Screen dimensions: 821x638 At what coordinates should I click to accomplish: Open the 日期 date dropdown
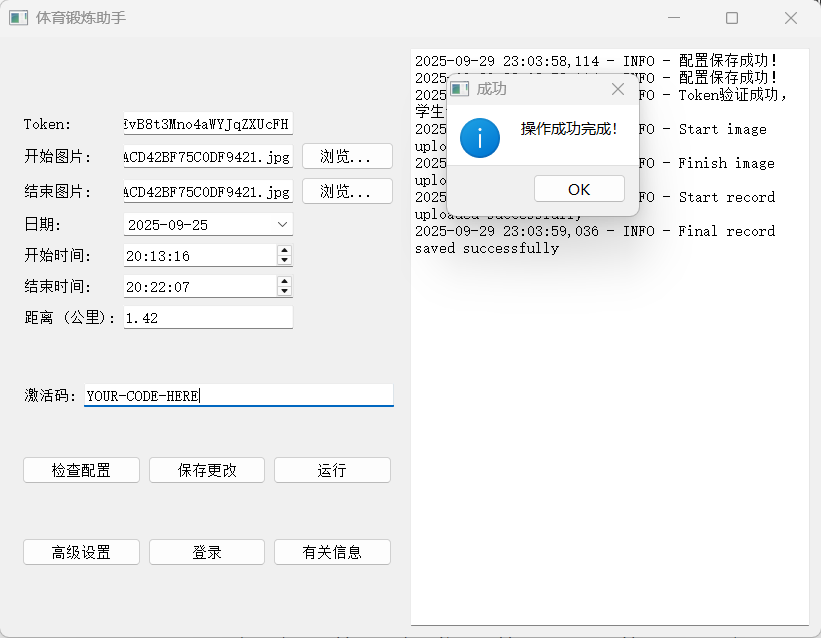pos(282,225)
